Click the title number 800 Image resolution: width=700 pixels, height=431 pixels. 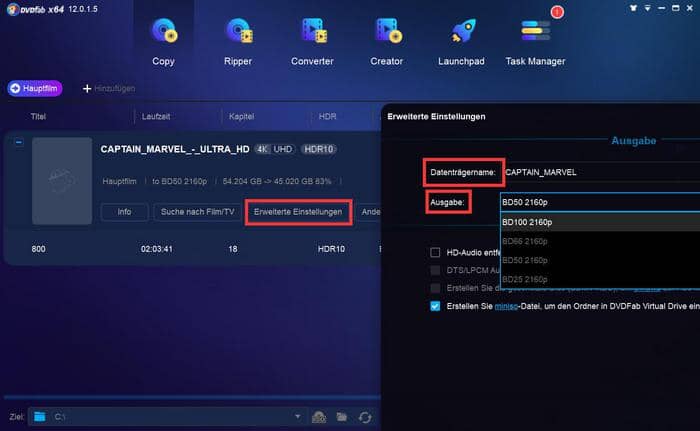coord(38,249)
